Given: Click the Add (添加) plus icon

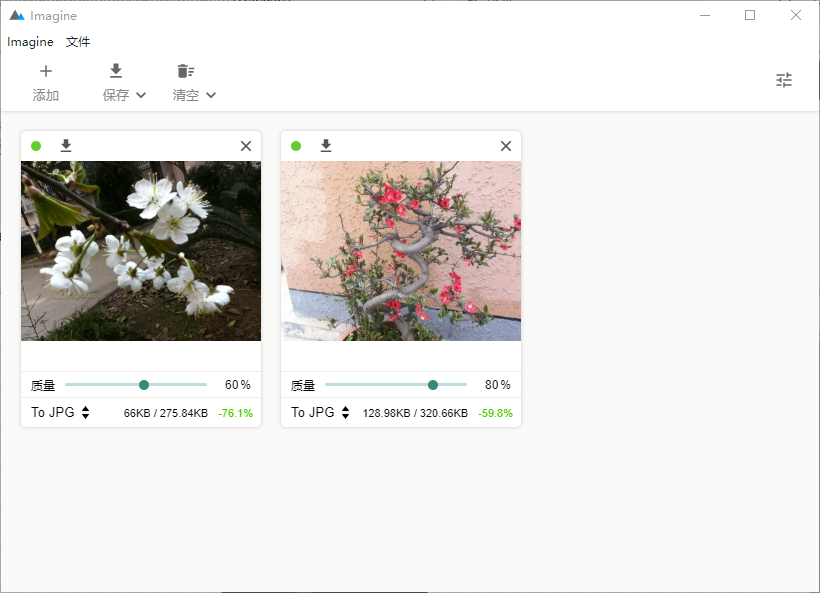Looking at the screenshot, I should (x=46, y=71).
